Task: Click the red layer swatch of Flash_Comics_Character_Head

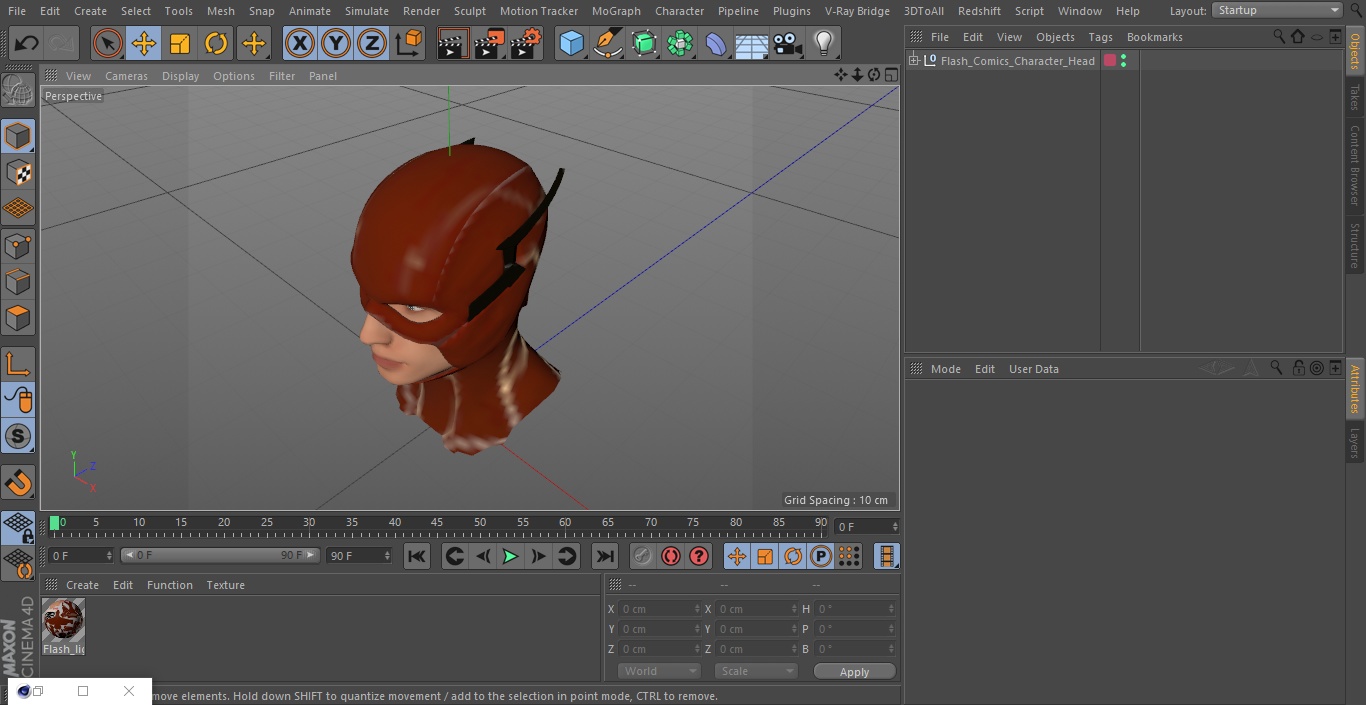Action: [x=1109, y=61]
